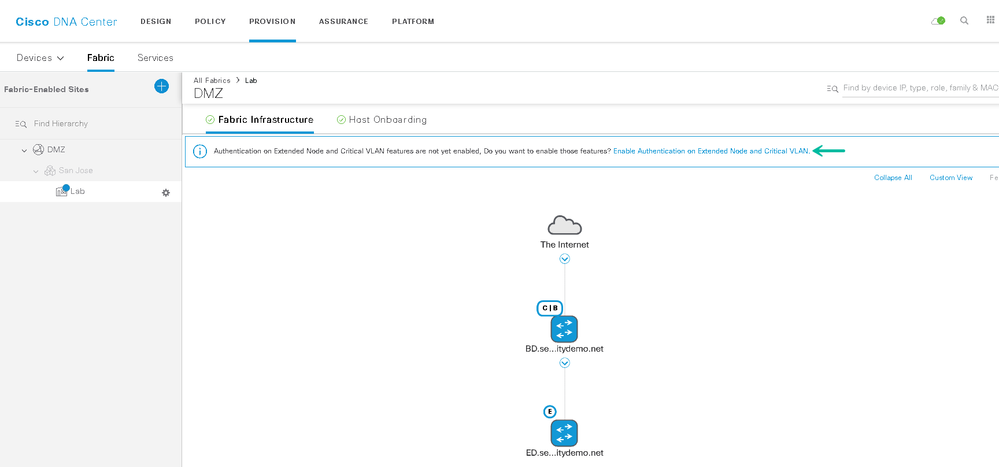Select the PROVISION menu
The height and width of the screenshot is (467, 999).
(x=272, y=22)
